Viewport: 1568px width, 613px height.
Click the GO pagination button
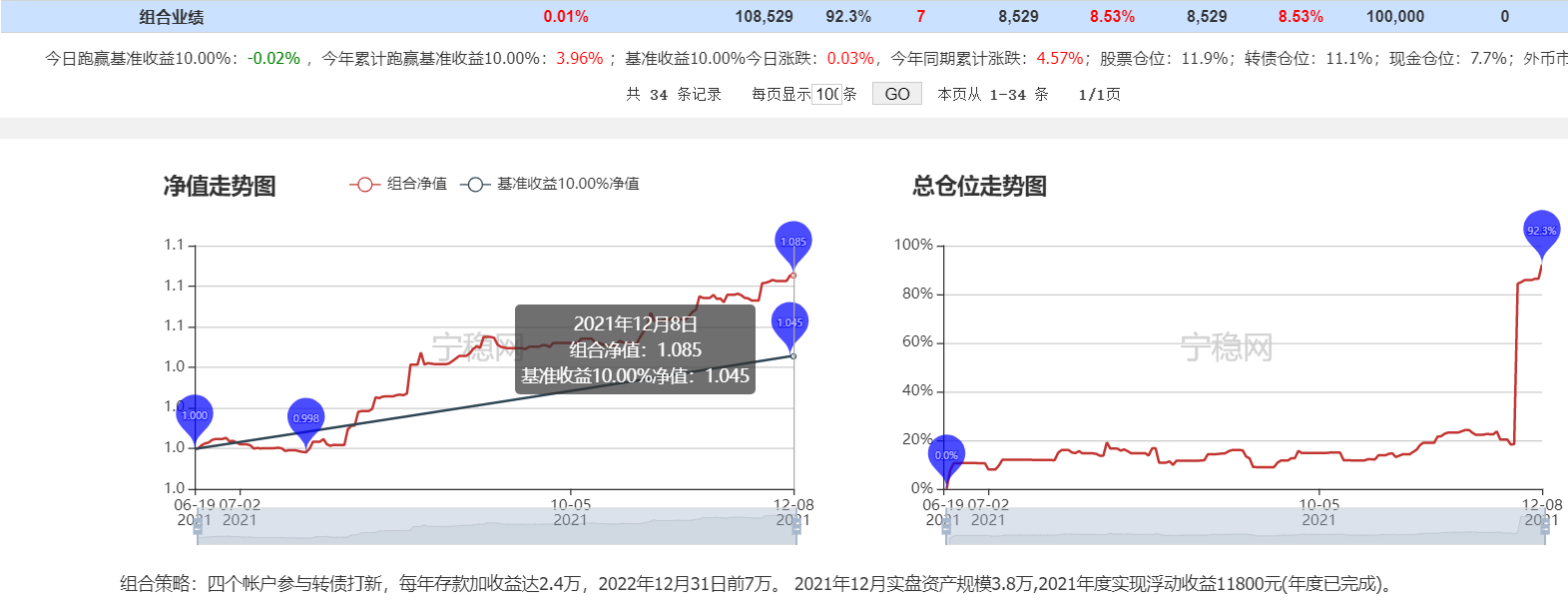897,94
